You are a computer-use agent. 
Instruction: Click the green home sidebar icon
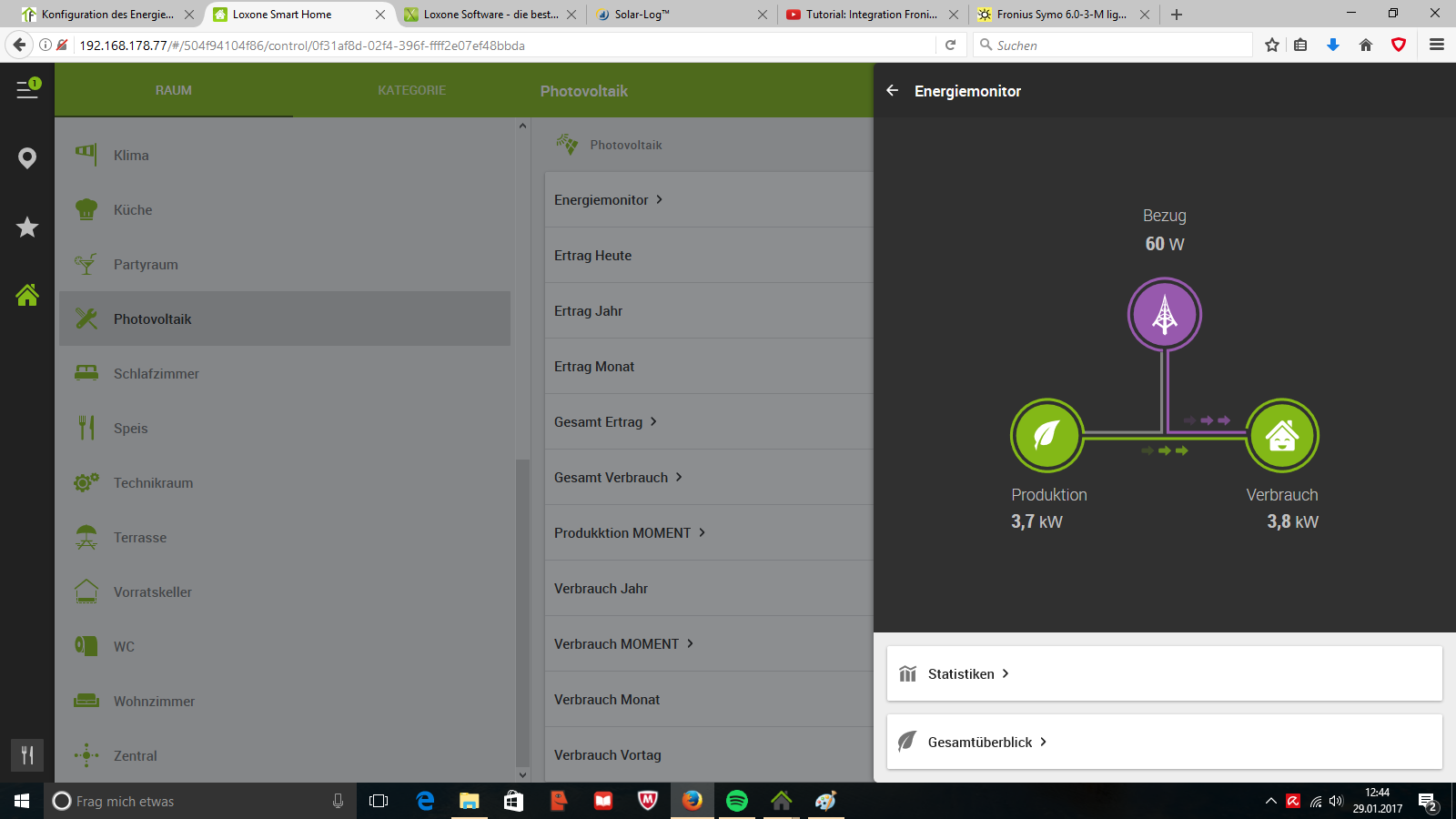[27, 295]
